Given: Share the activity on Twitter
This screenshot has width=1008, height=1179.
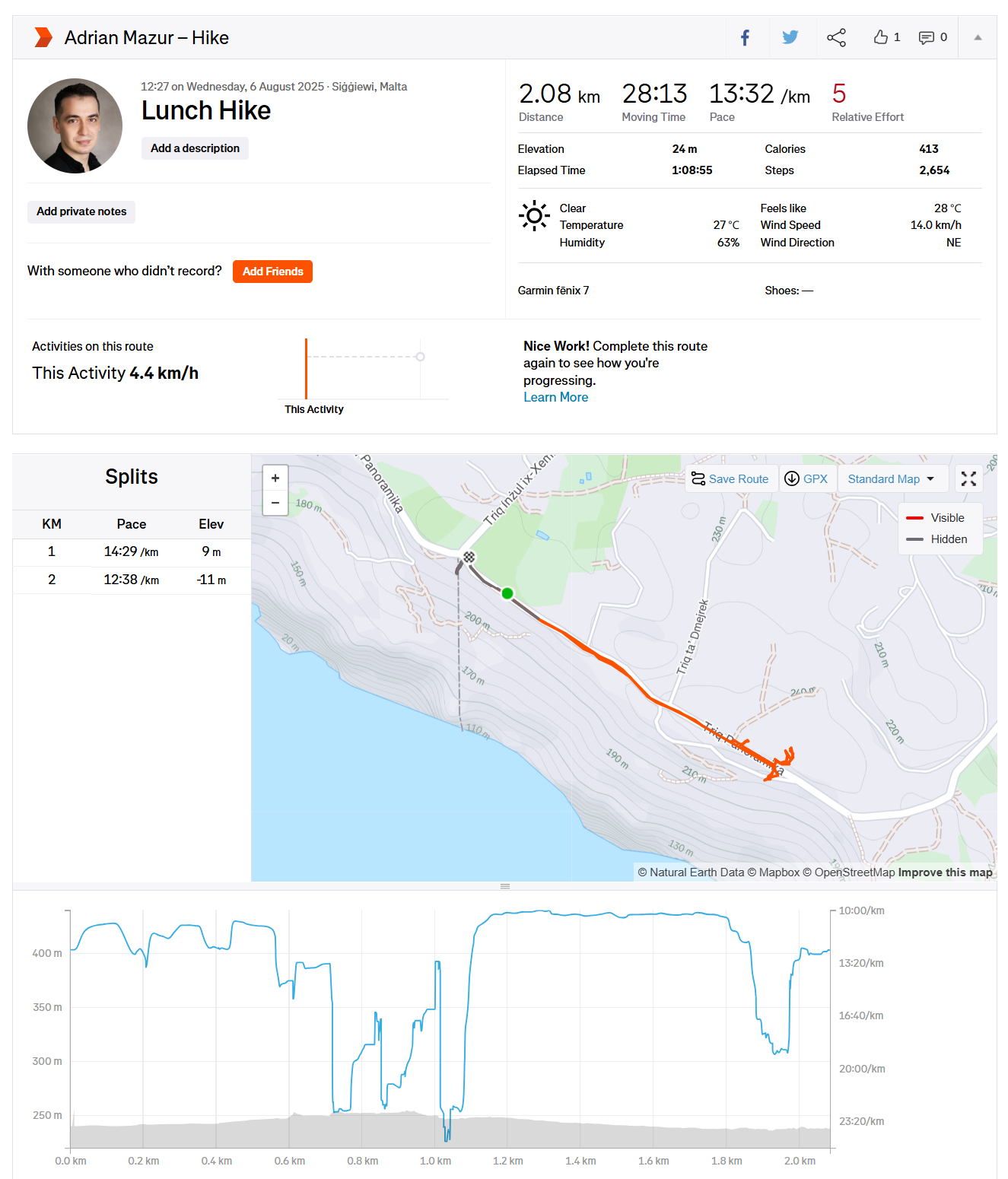Looking at the screenshot, I should pos(790,37).
